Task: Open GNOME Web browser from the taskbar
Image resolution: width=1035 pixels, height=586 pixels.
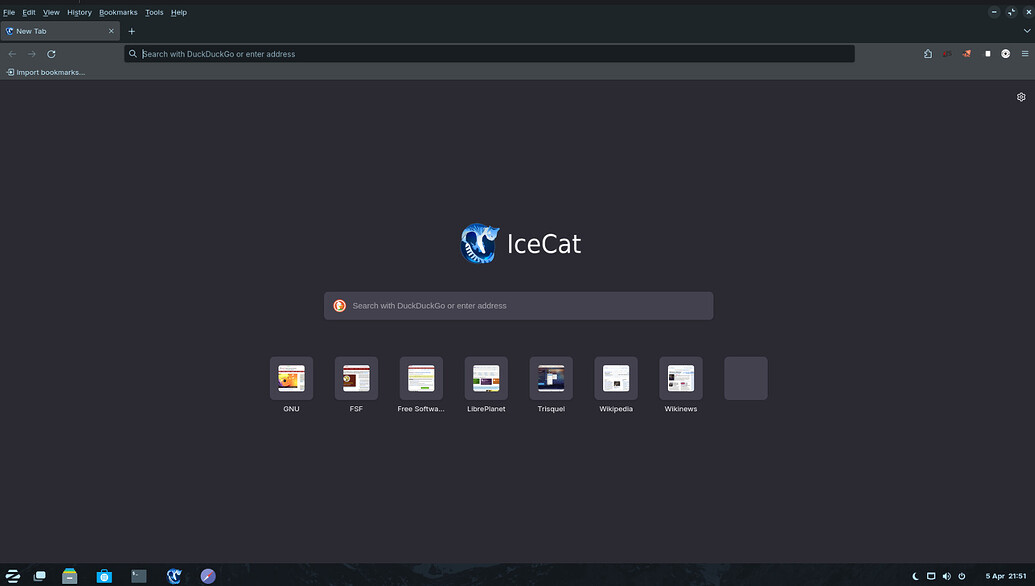Action: click(208, 576)
